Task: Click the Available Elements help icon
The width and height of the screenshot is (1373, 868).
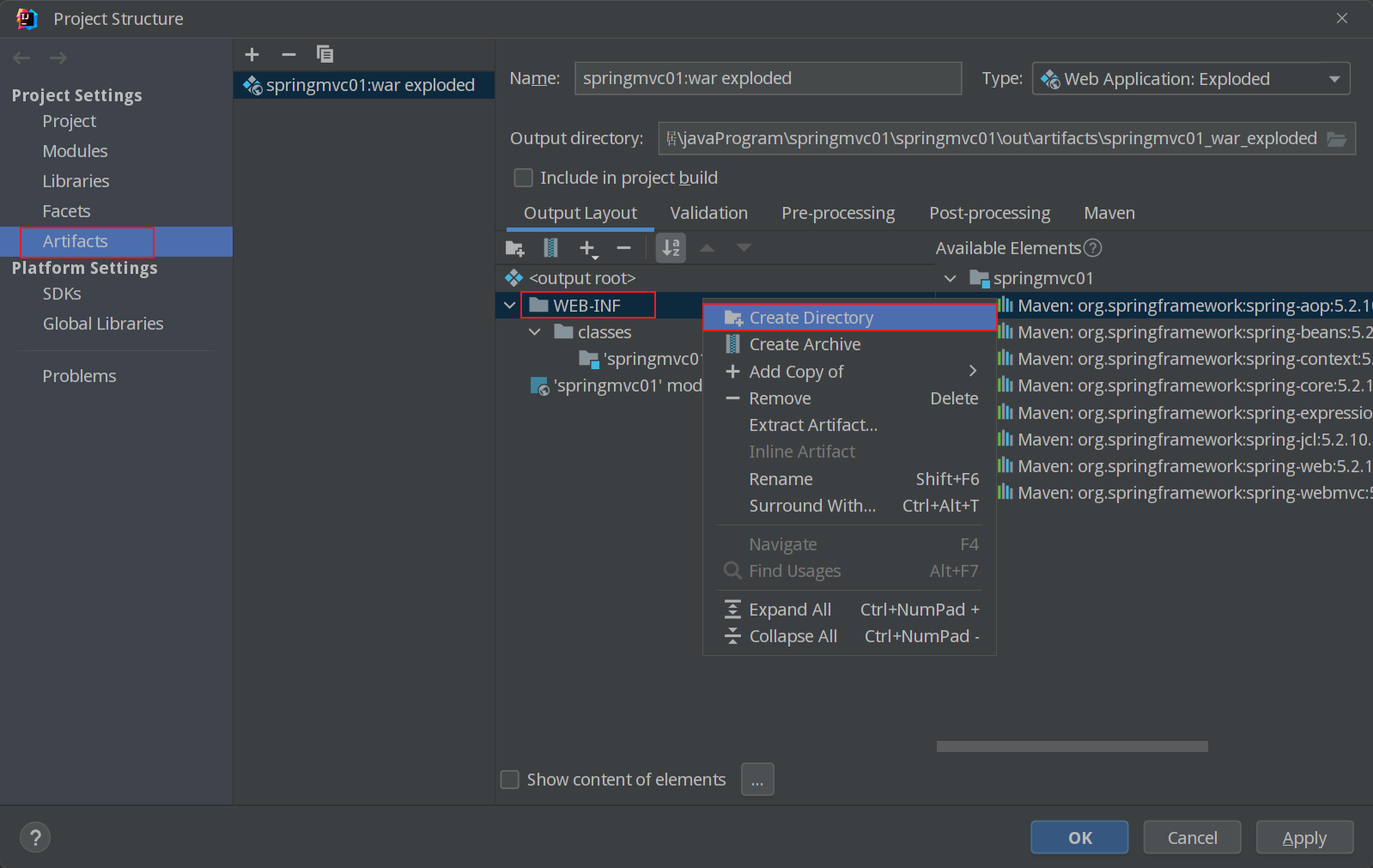Action: point(1092,248)
